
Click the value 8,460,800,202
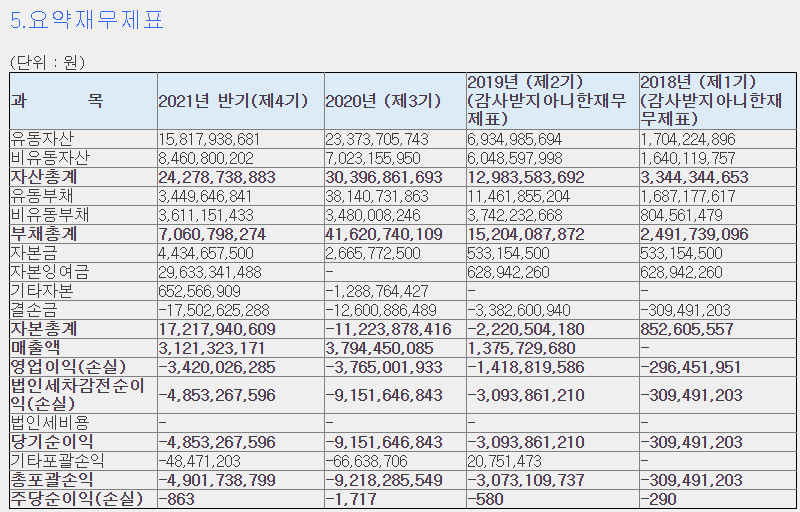[206, 158]
